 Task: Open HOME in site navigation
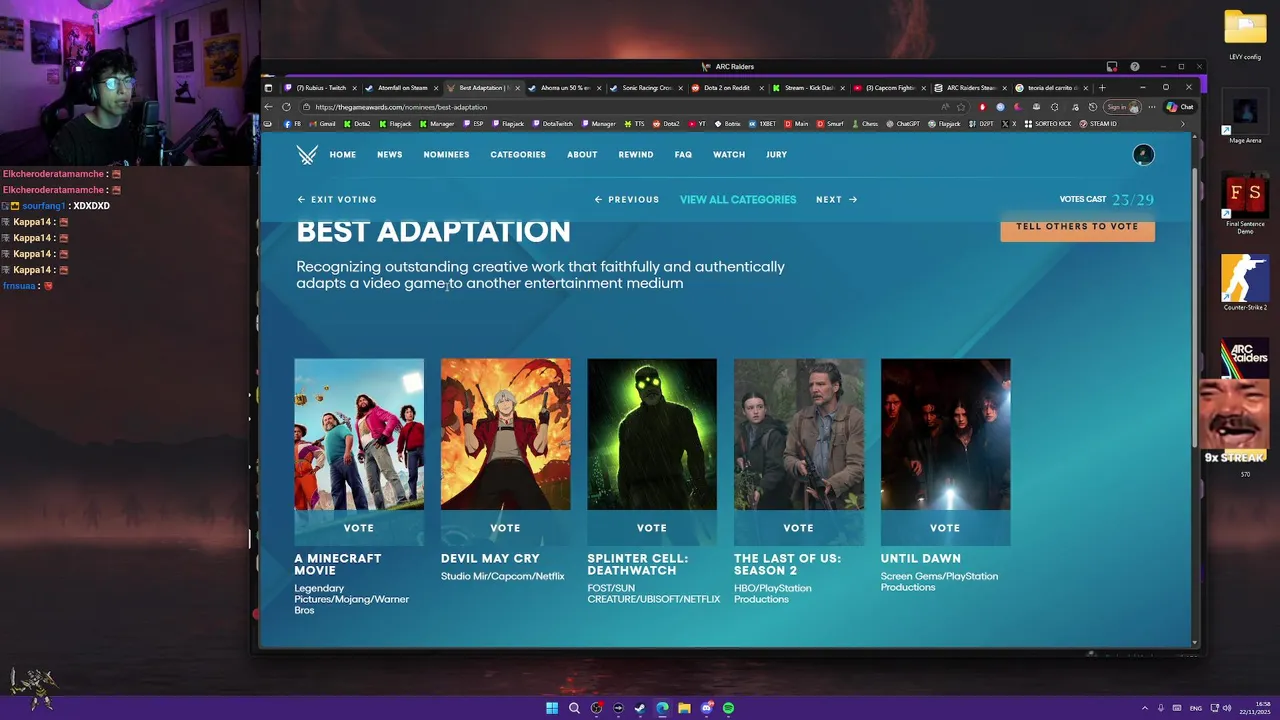tap(343, 155)
